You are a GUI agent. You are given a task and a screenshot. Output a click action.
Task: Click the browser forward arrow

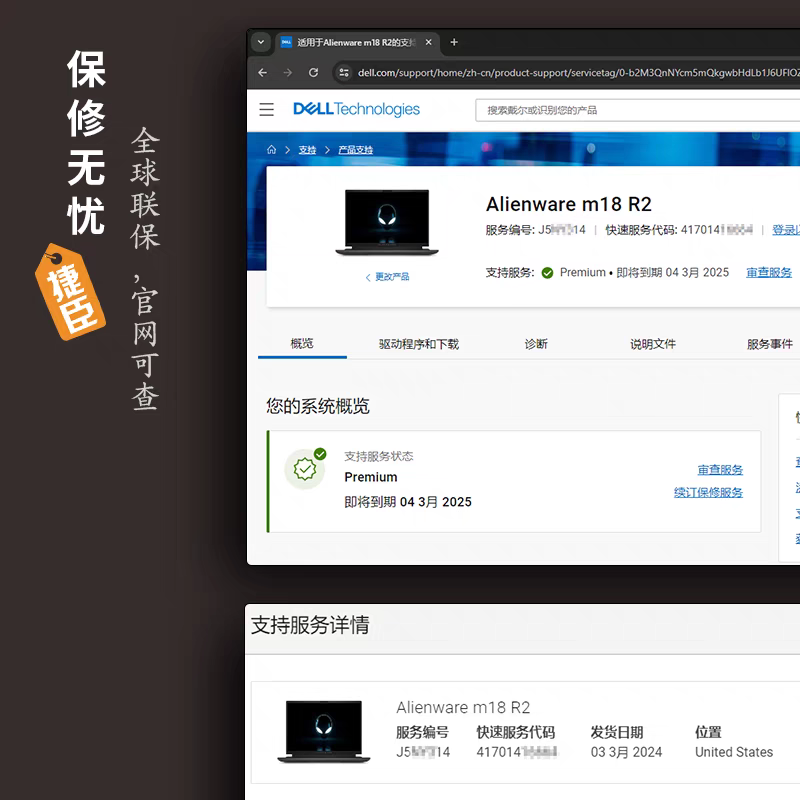pos(288,73)
